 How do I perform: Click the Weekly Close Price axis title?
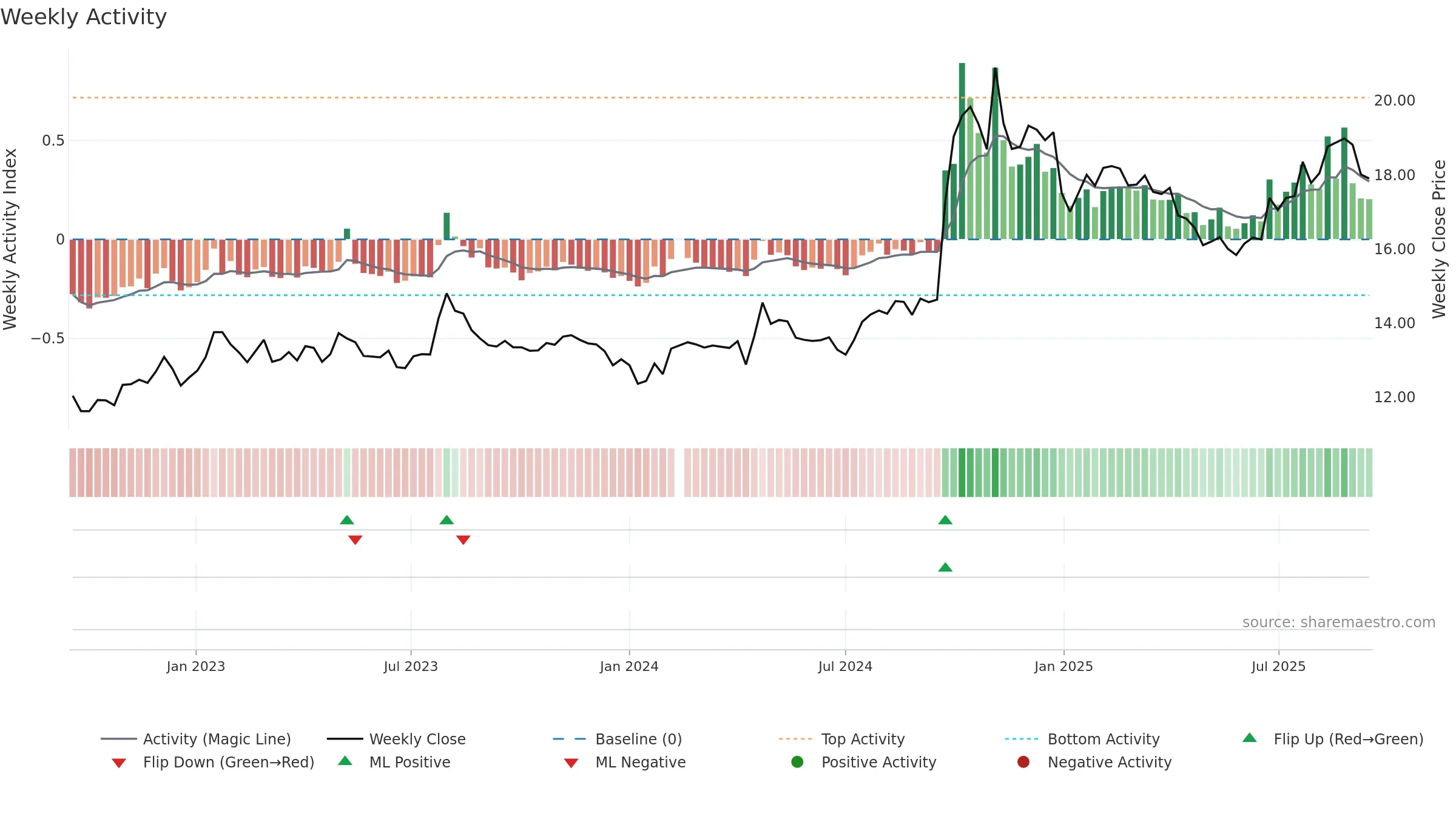pyautogui.click(x=1439, y=239)
